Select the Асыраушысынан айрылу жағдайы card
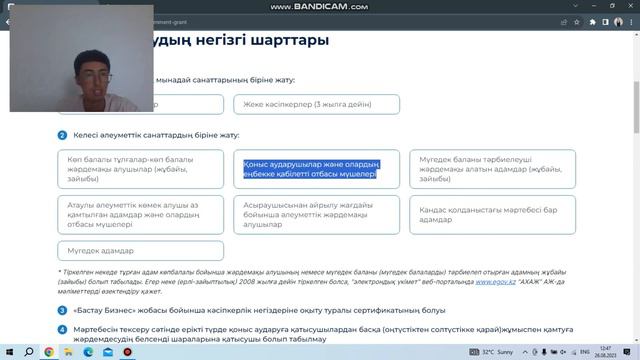 [x=316, y=215]
